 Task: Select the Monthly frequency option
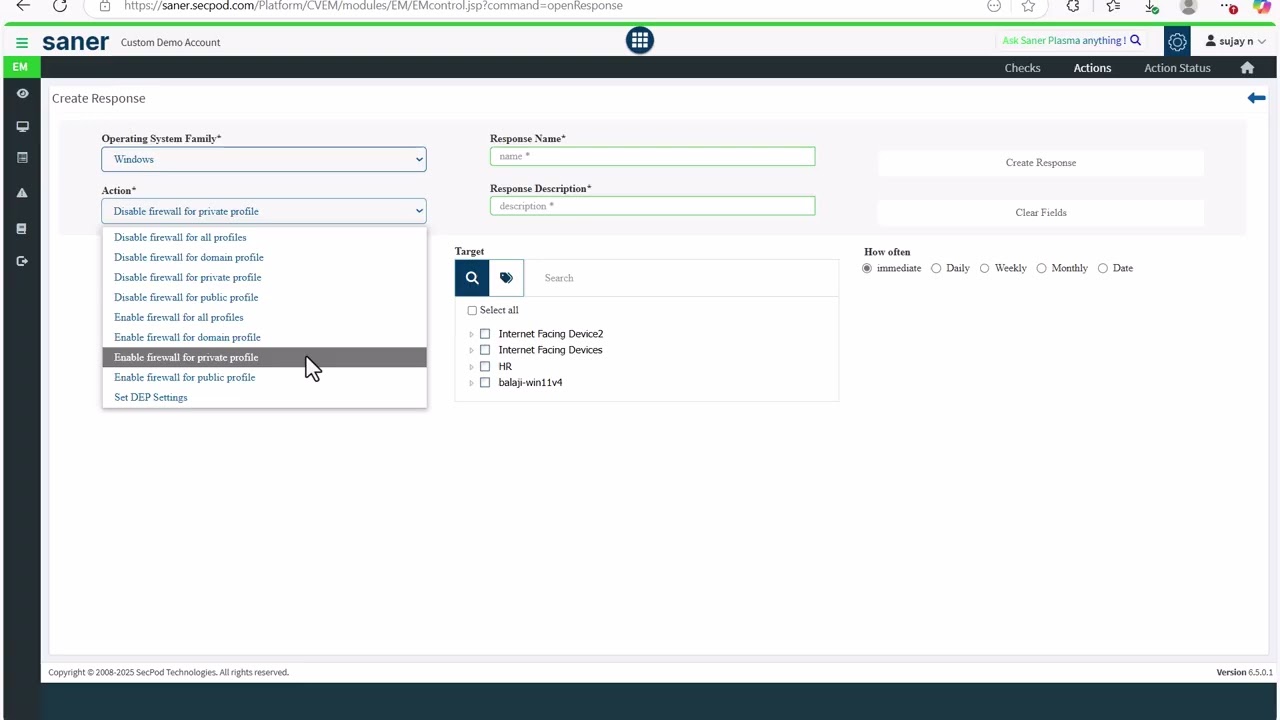pyautogui.click(x=1041, y=268)
